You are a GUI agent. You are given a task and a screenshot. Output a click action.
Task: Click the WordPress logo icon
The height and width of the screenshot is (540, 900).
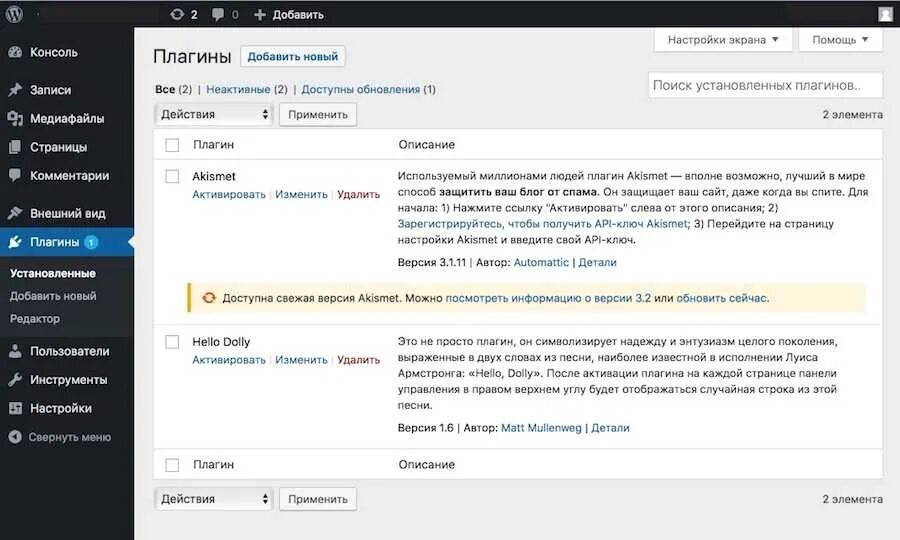[14, 14]
